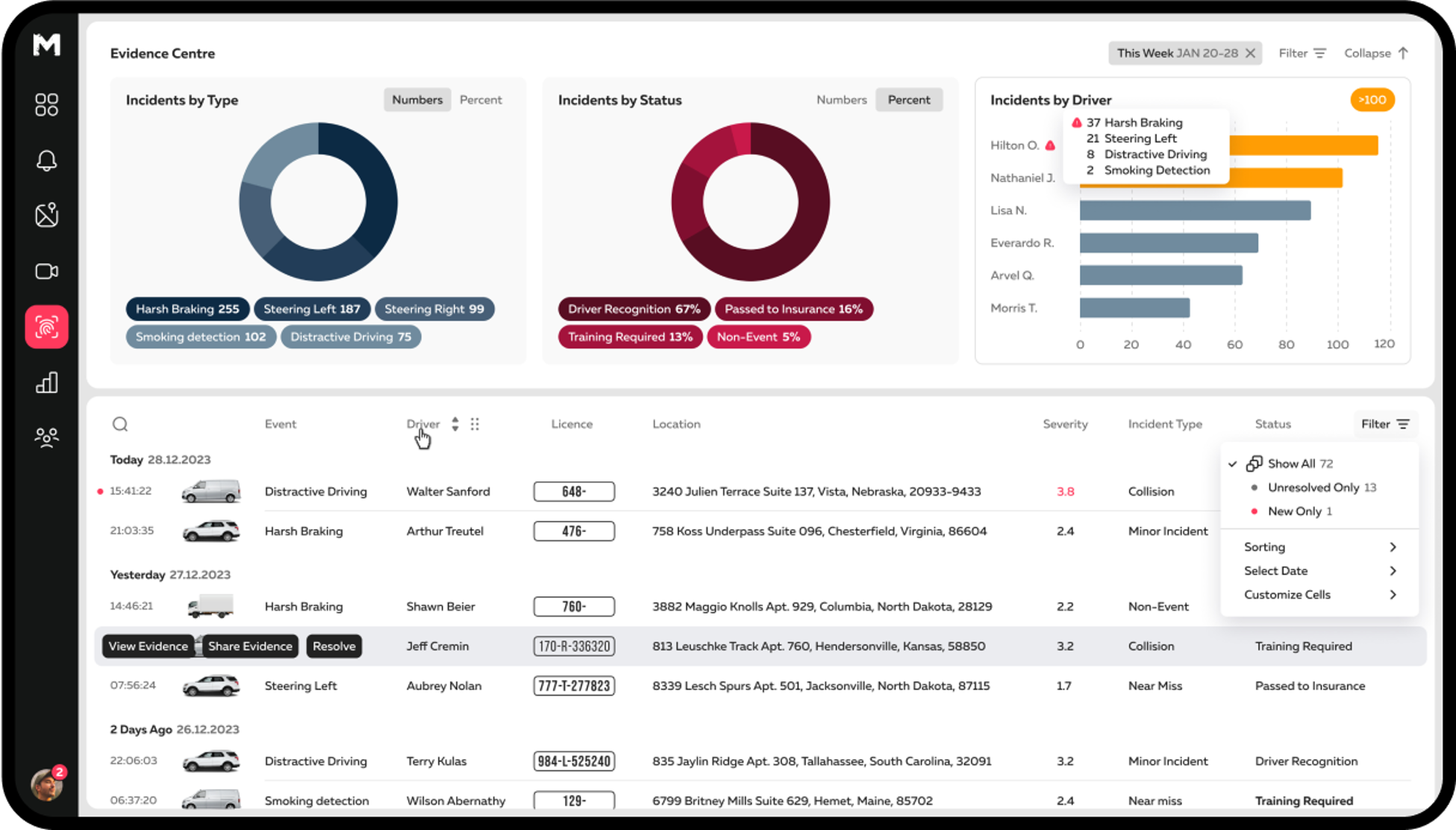
Task: Open the video camera section in sidebar
Action: tap(46, 271)
